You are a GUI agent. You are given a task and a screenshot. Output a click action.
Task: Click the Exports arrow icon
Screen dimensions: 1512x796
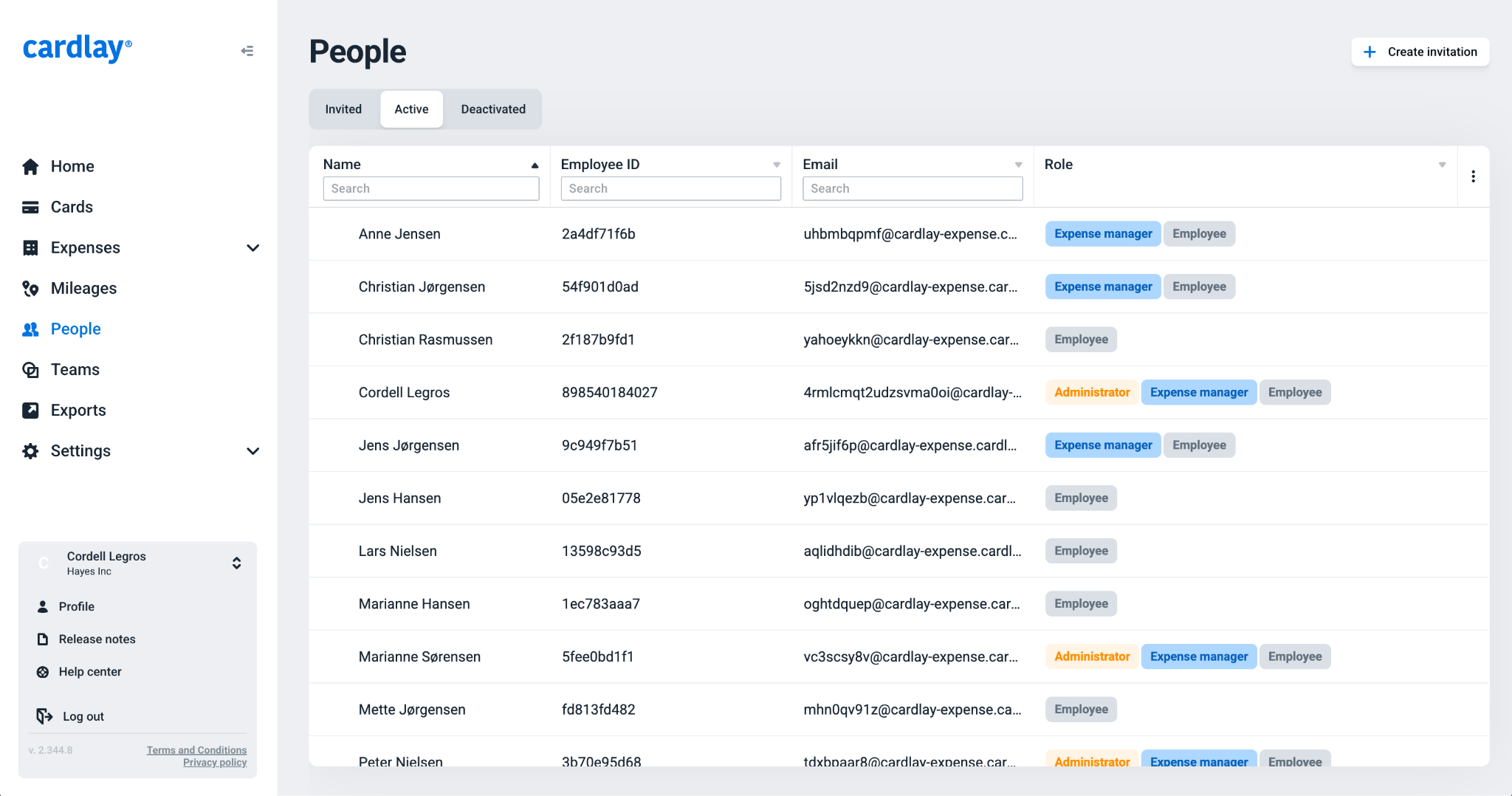30,410
